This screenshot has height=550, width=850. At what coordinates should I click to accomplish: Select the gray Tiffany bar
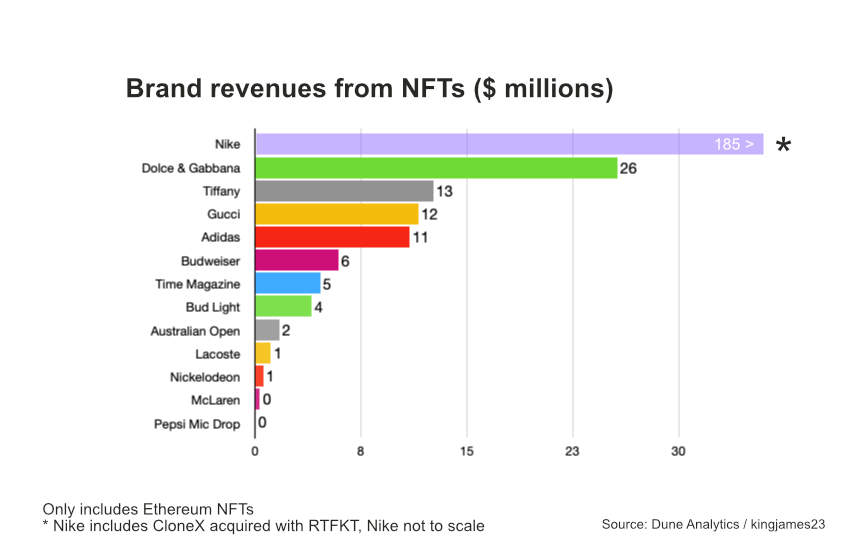(344, 191)
